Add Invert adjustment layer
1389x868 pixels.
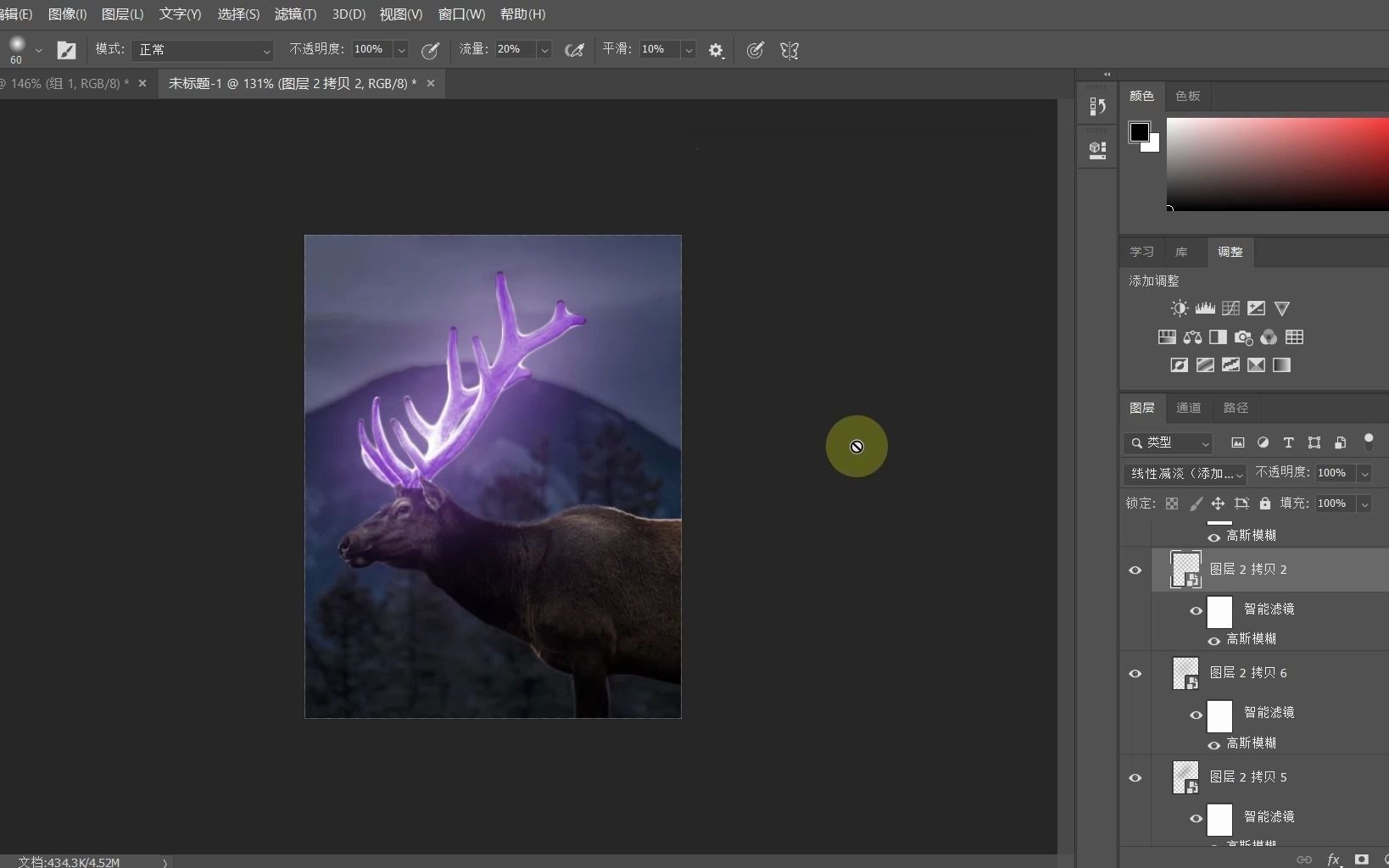[x=1180, y=365]
